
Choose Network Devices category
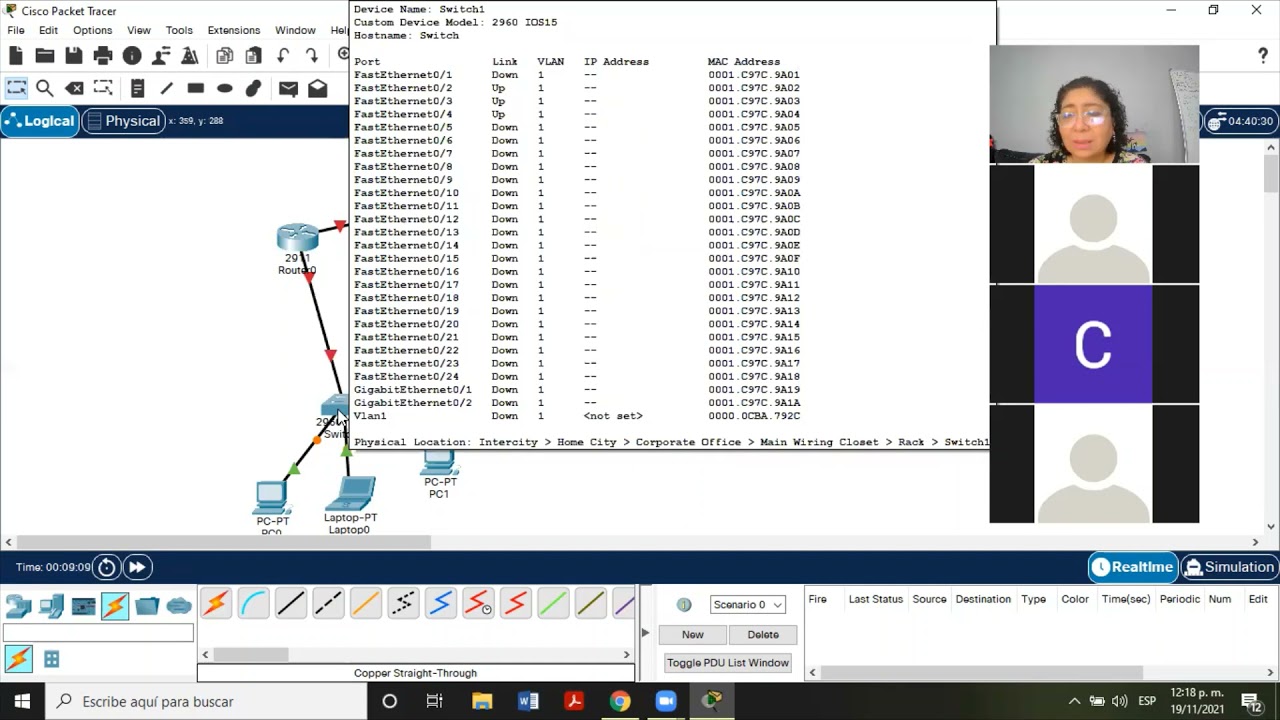(x=18, y=606)
